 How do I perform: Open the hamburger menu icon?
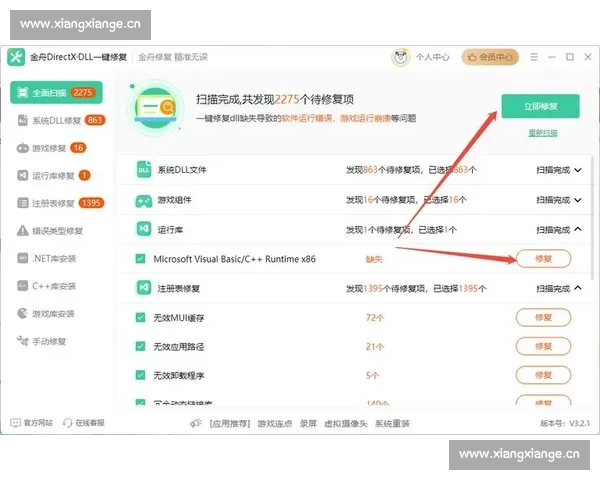tap(534, 57)
